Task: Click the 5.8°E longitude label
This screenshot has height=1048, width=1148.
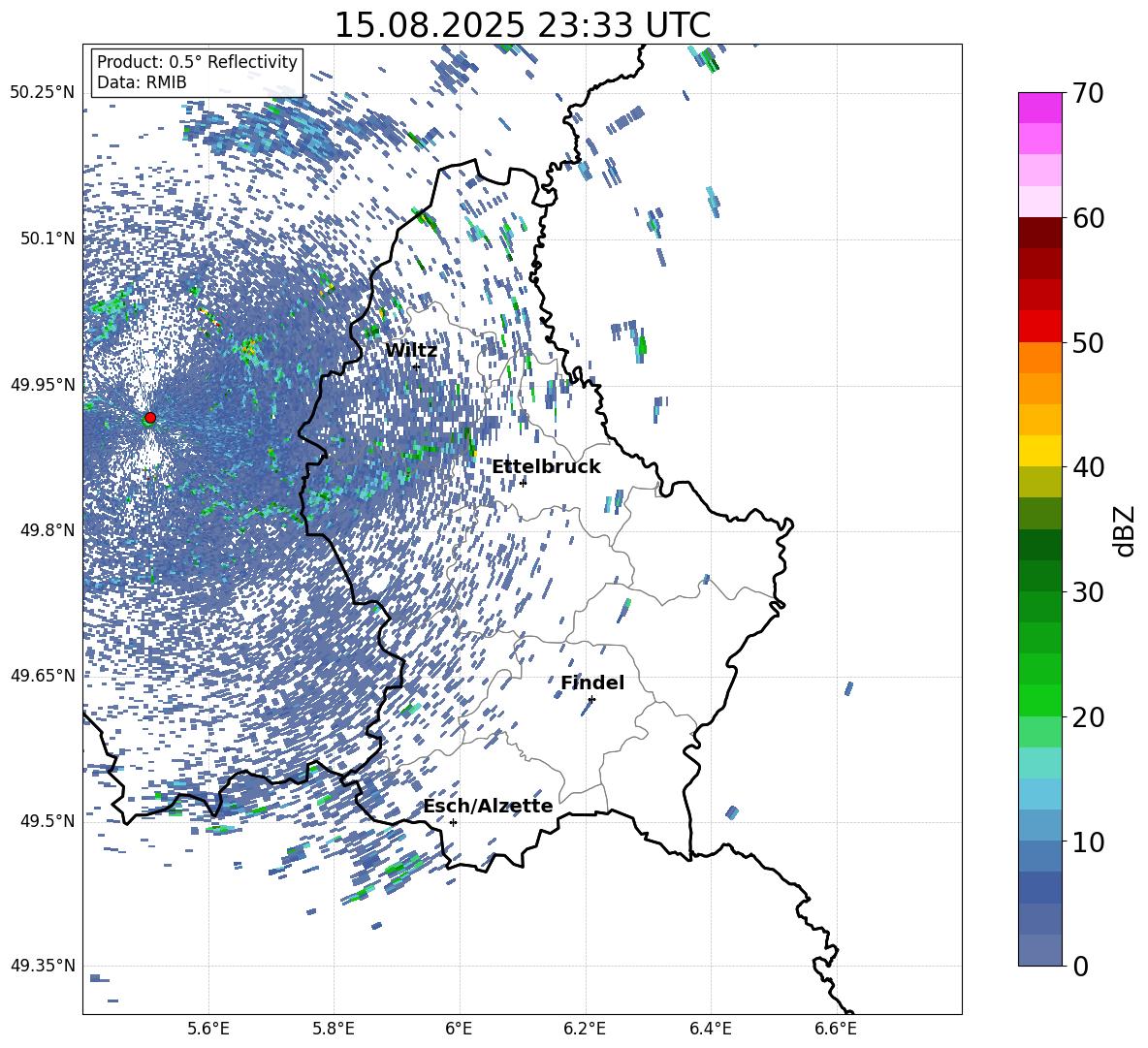Action: tap(334, 1029)
